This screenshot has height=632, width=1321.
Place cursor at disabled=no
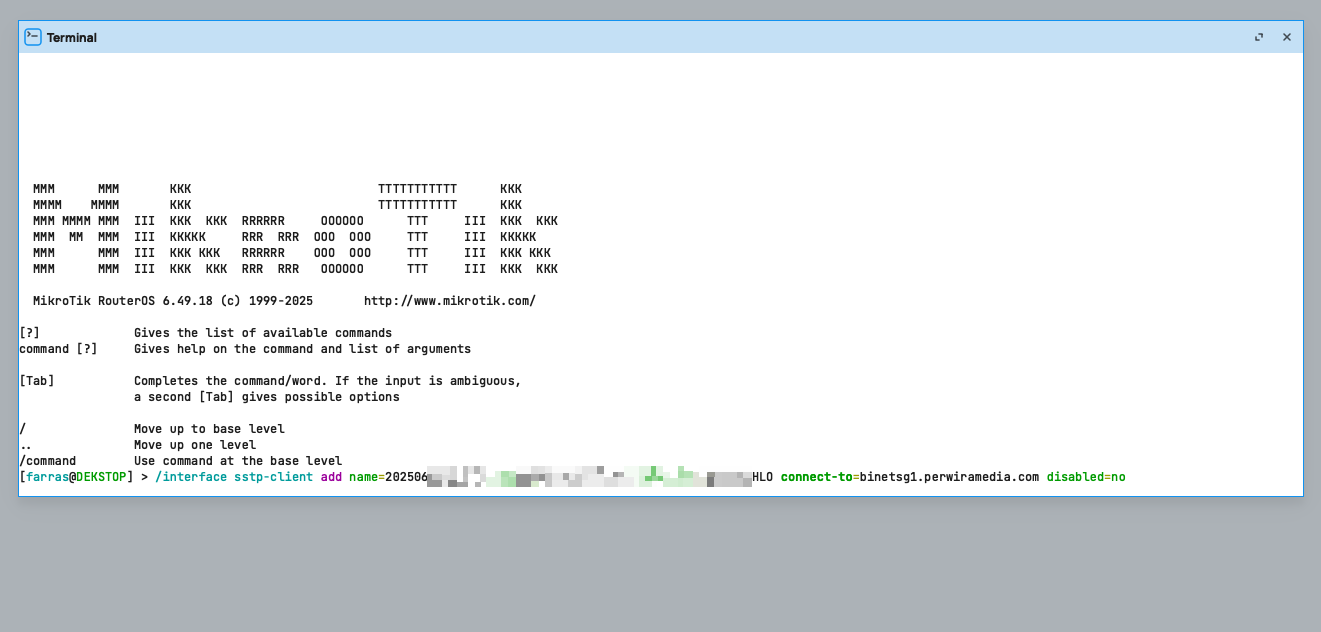pyautogui.click(x=1085, y=477)
